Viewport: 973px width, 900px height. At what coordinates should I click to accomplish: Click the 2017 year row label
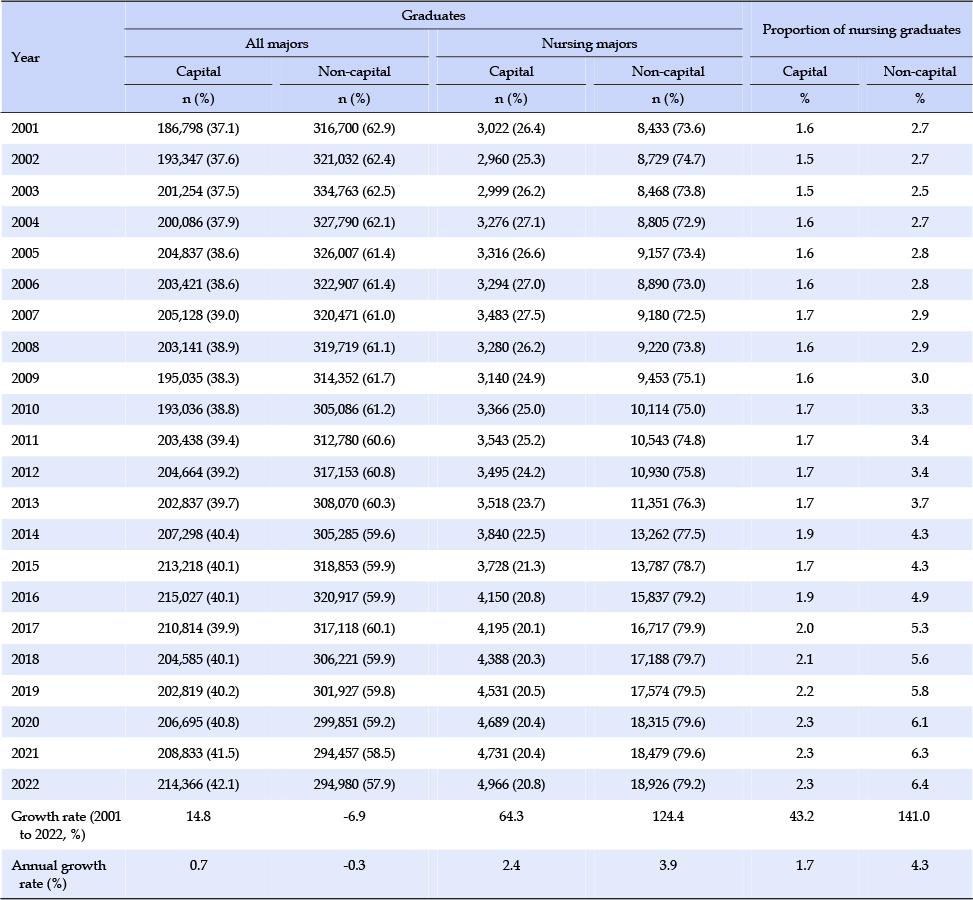tap(25, 628)
